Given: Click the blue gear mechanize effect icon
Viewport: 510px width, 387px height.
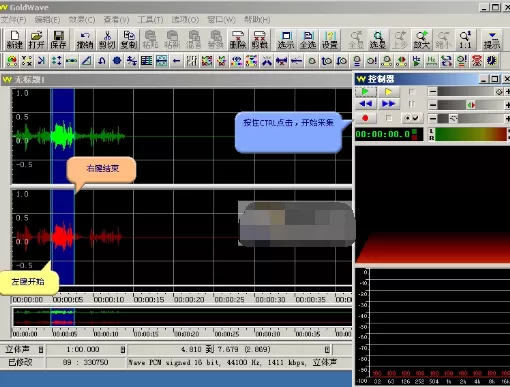Looking at the screenshot, I should click(117, 61).
